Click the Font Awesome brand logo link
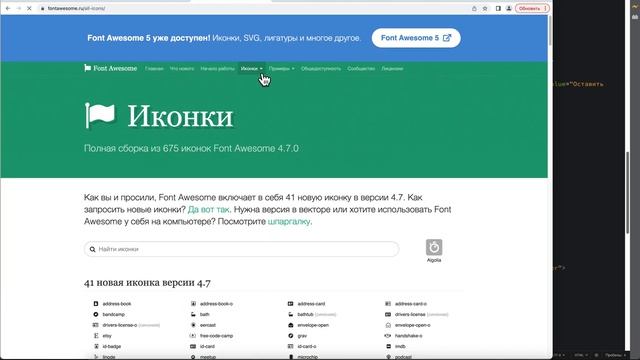Viewport: 640px width, 360px height. click(111, 68)
